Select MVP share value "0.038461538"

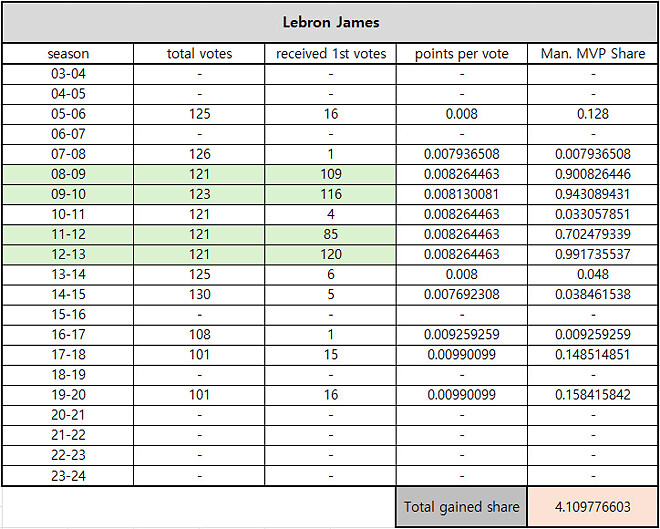point(593,295)
